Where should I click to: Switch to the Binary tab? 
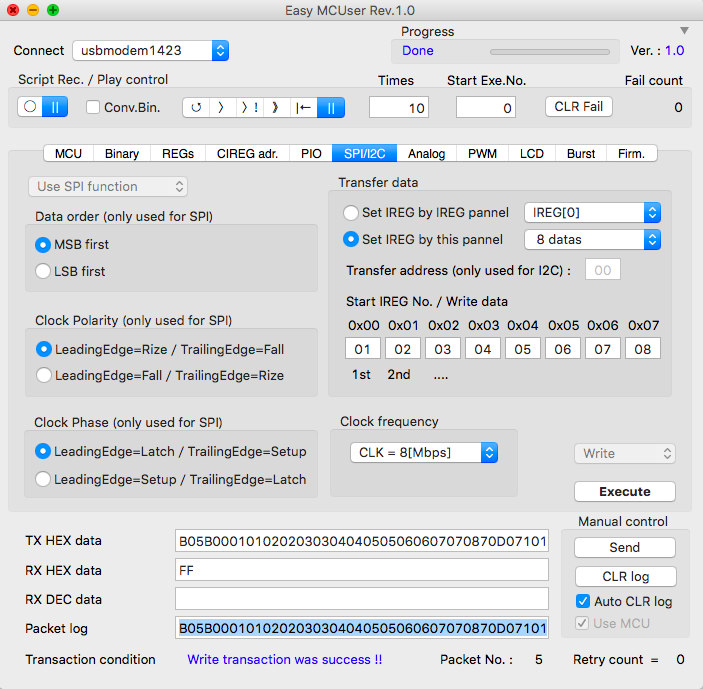click(x=122, y=153)
